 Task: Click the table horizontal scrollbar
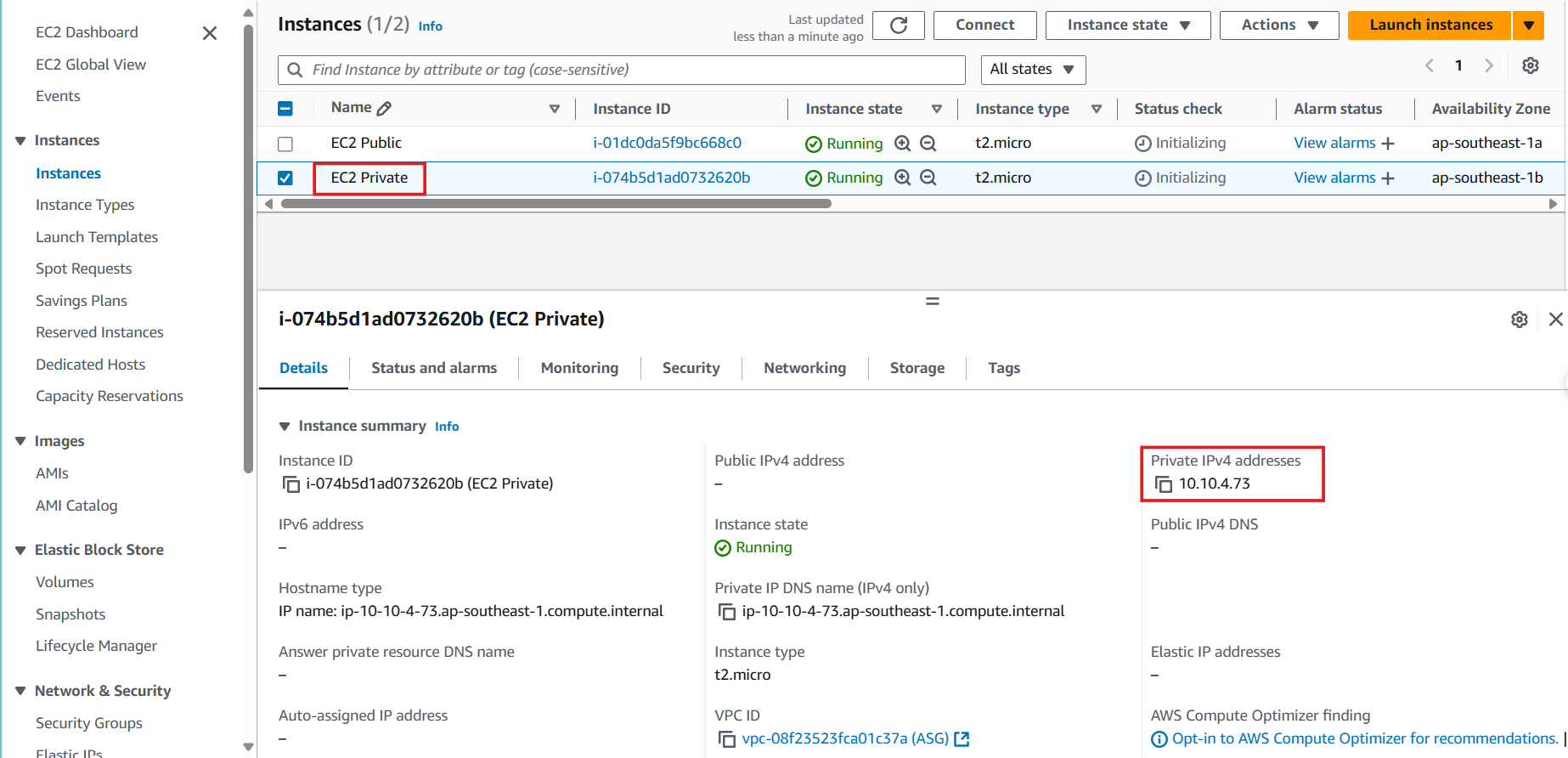tap(556, 204)
